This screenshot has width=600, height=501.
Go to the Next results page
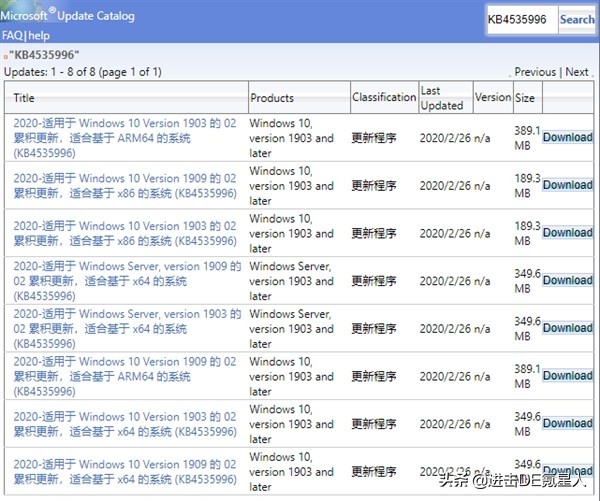(x=577, y=72)
